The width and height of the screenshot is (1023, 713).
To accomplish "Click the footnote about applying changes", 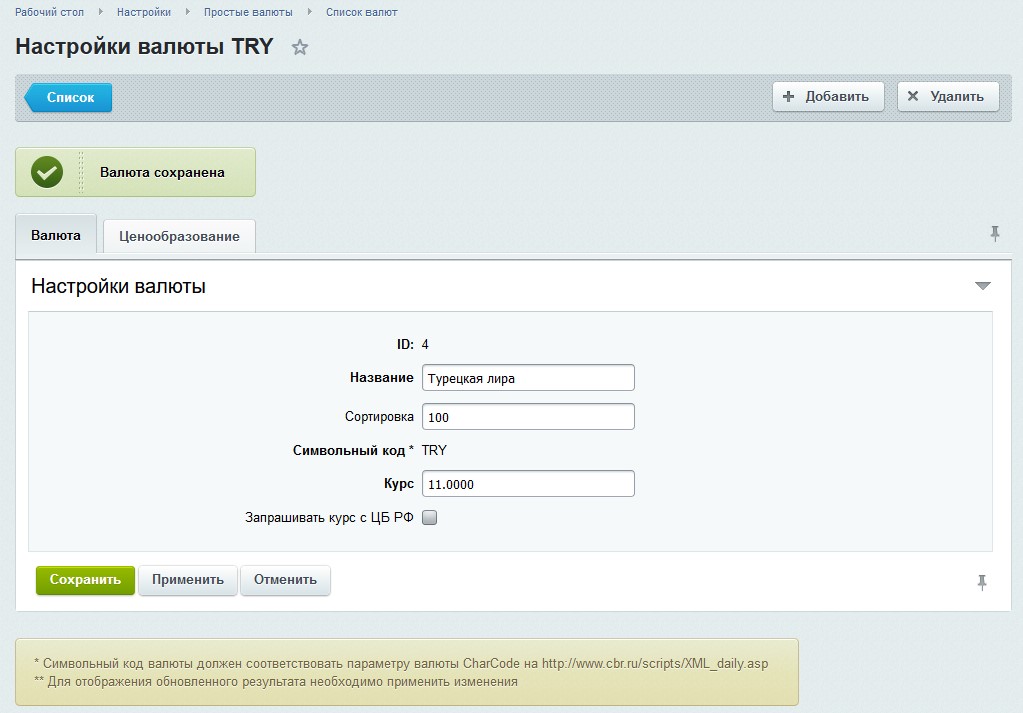I will (x=275, y=682).
